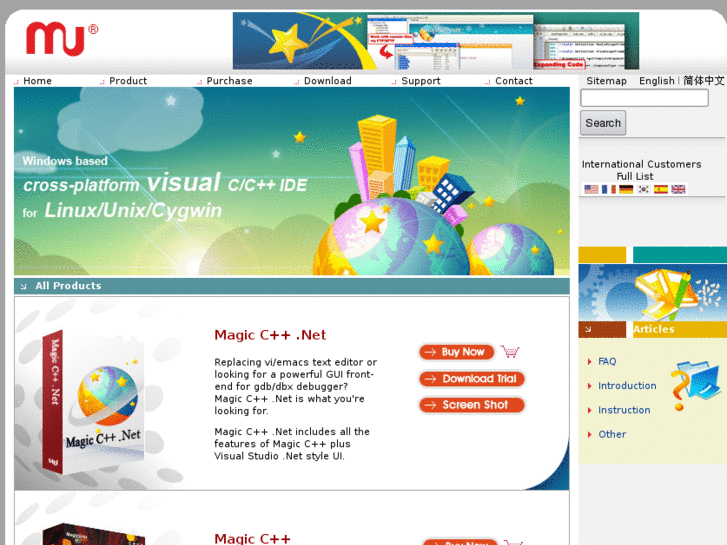Open the Support menu item

pos(421,81)
